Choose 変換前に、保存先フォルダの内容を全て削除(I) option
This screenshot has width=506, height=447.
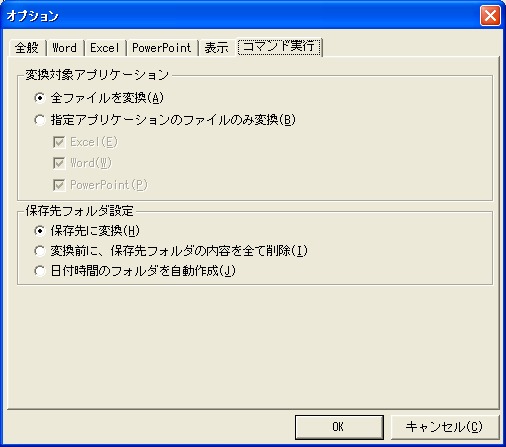pyautogui.click(x=171, y=251)
